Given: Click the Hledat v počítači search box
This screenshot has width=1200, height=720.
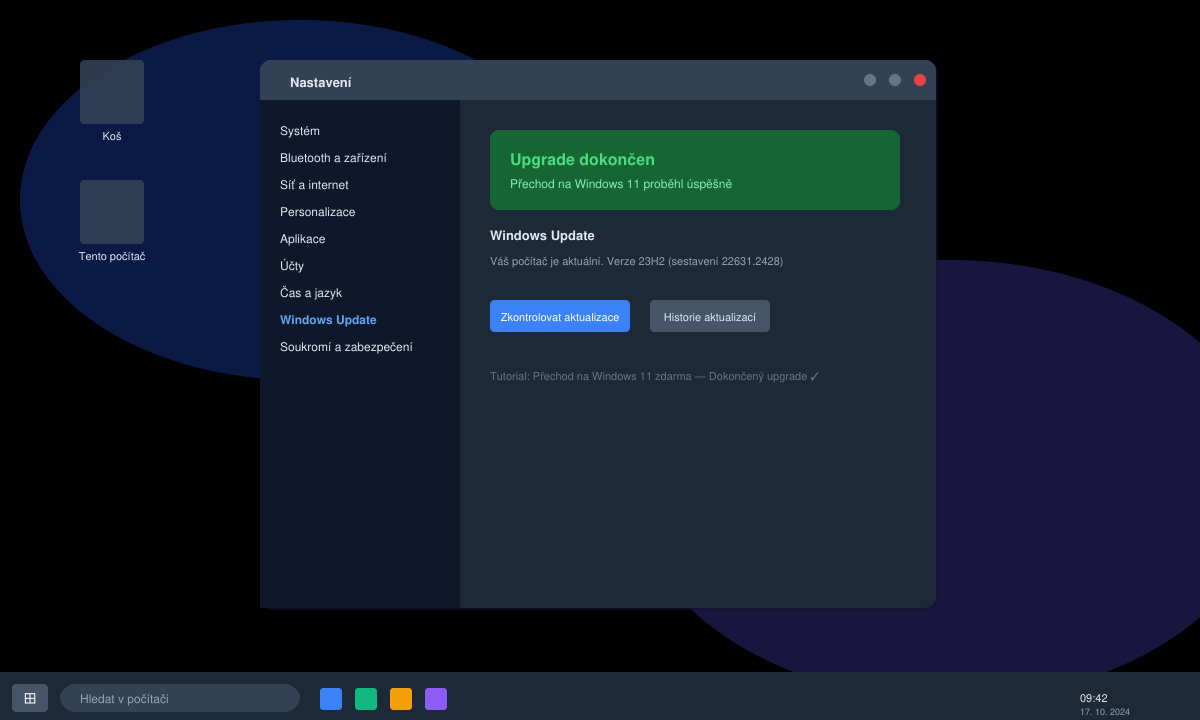Looking at the screenshot, I should pos(180,698).
